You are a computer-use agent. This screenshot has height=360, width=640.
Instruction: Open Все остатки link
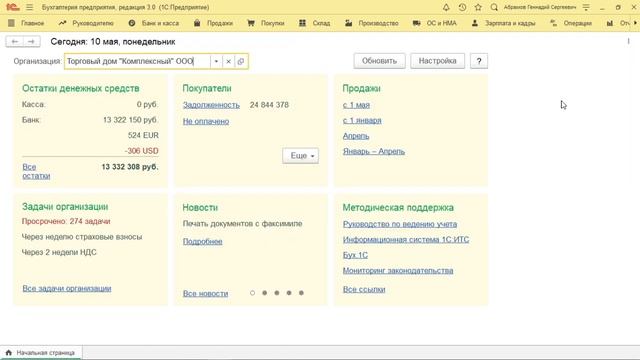(x=36, y=171)
